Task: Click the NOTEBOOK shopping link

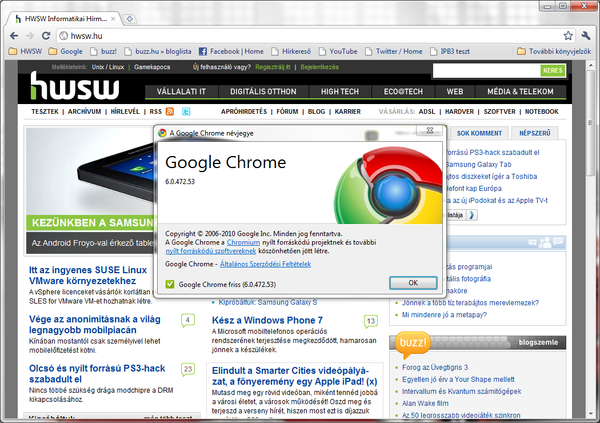Action: coord(541,112)
